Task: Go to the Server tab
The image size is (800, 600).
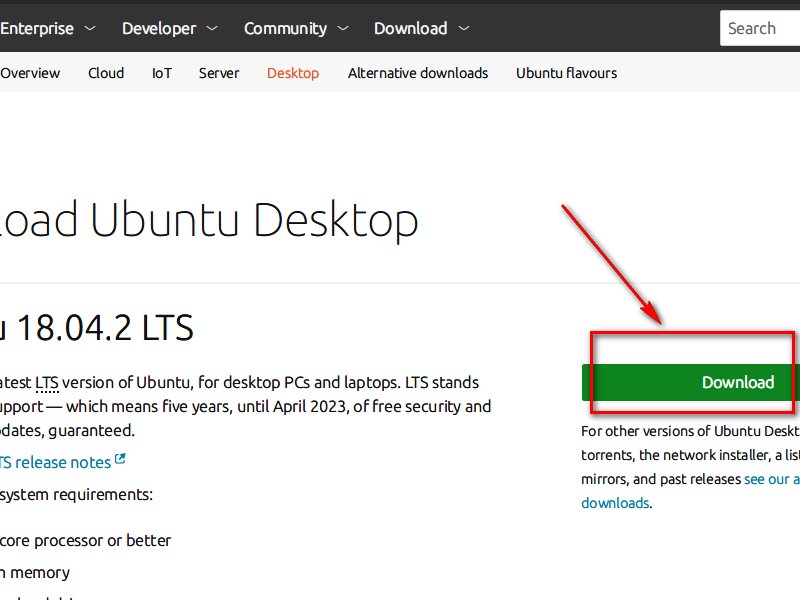Action: coord(219,73)
